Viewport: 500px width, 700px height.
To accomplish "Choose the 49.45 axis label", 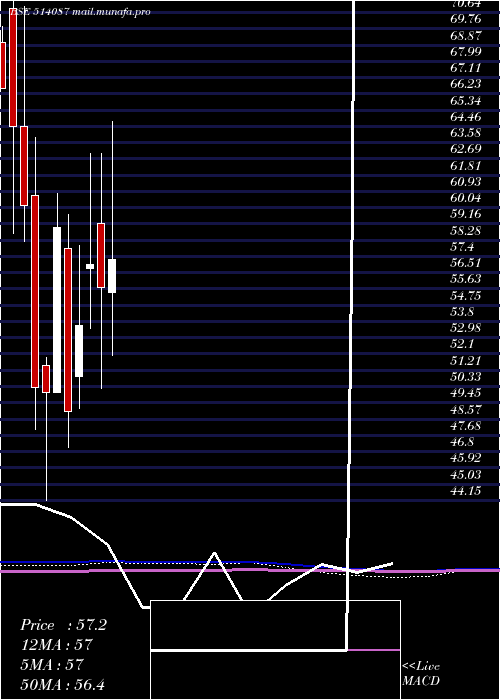I will (x=466, y=392).
